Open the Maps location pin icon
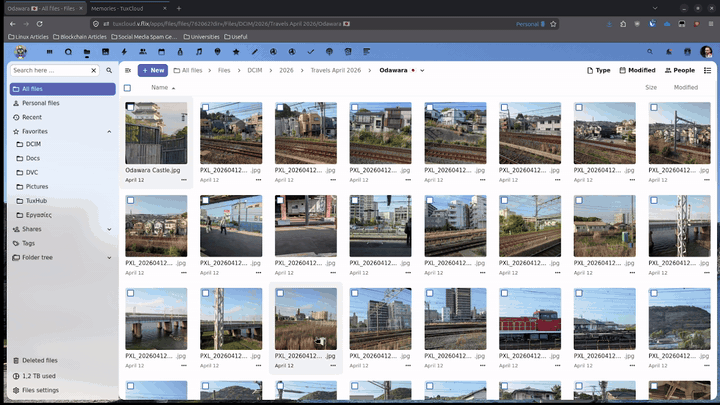This screenshot has width=720, height=405. [217, 52]
